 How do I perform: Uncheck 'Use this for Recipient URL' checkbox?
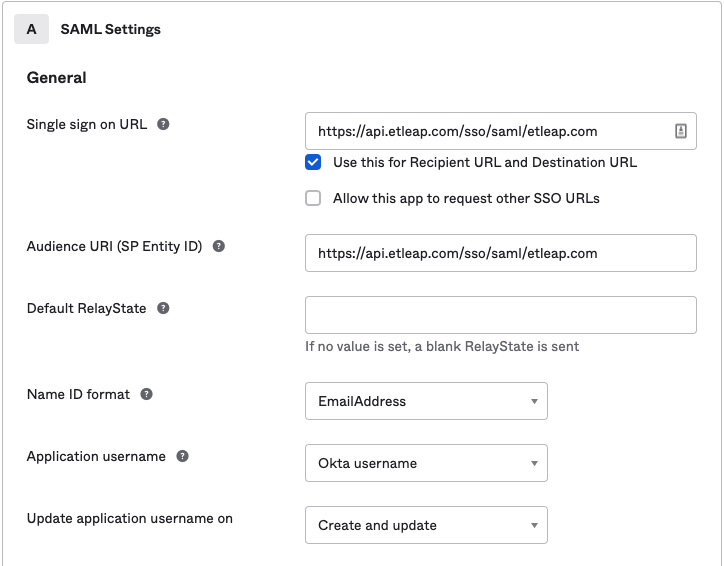(313, 162)
